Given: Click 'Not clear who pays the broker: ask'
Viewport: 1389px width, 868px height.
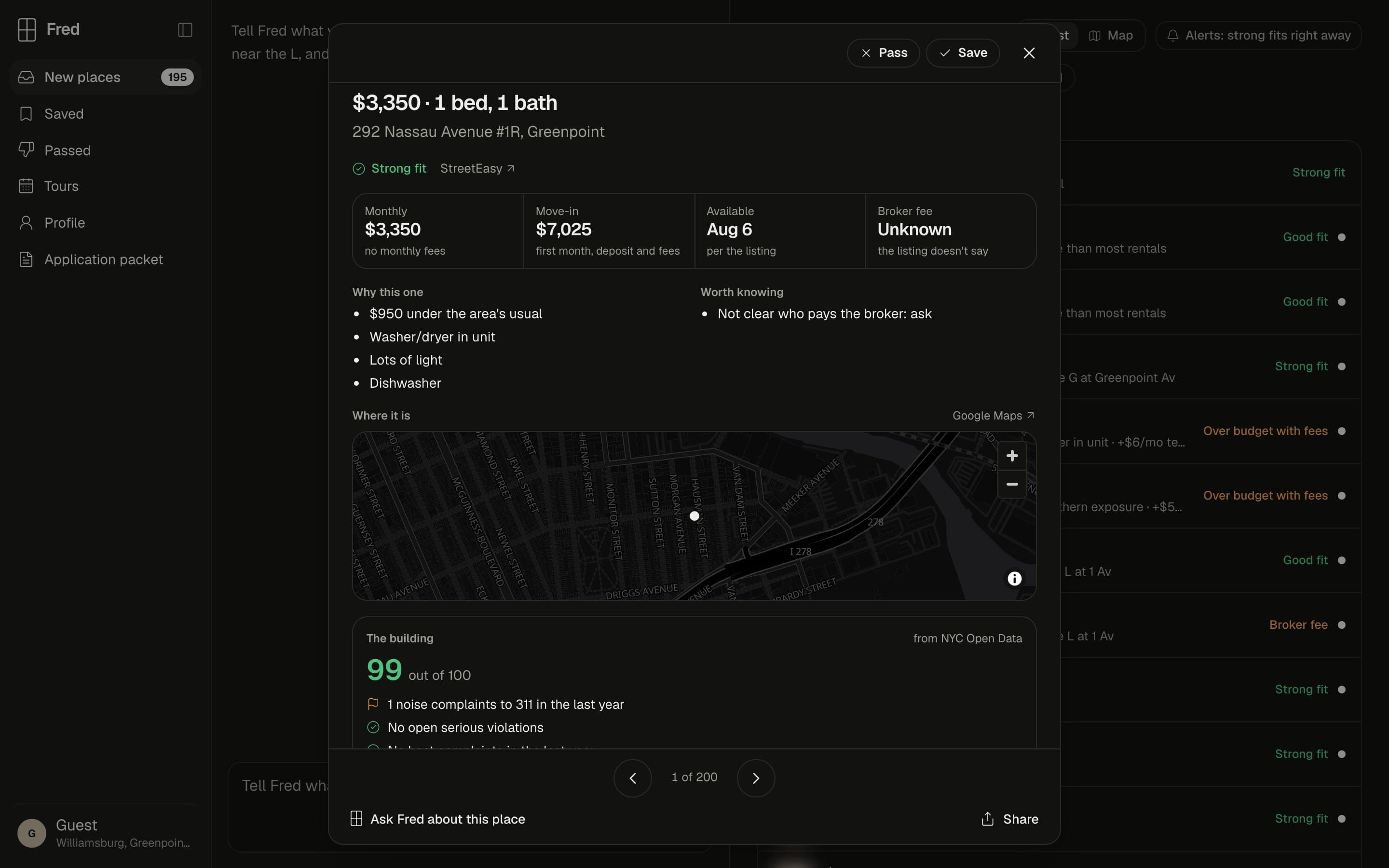Looking at the screenshot, I should point(824,313).
